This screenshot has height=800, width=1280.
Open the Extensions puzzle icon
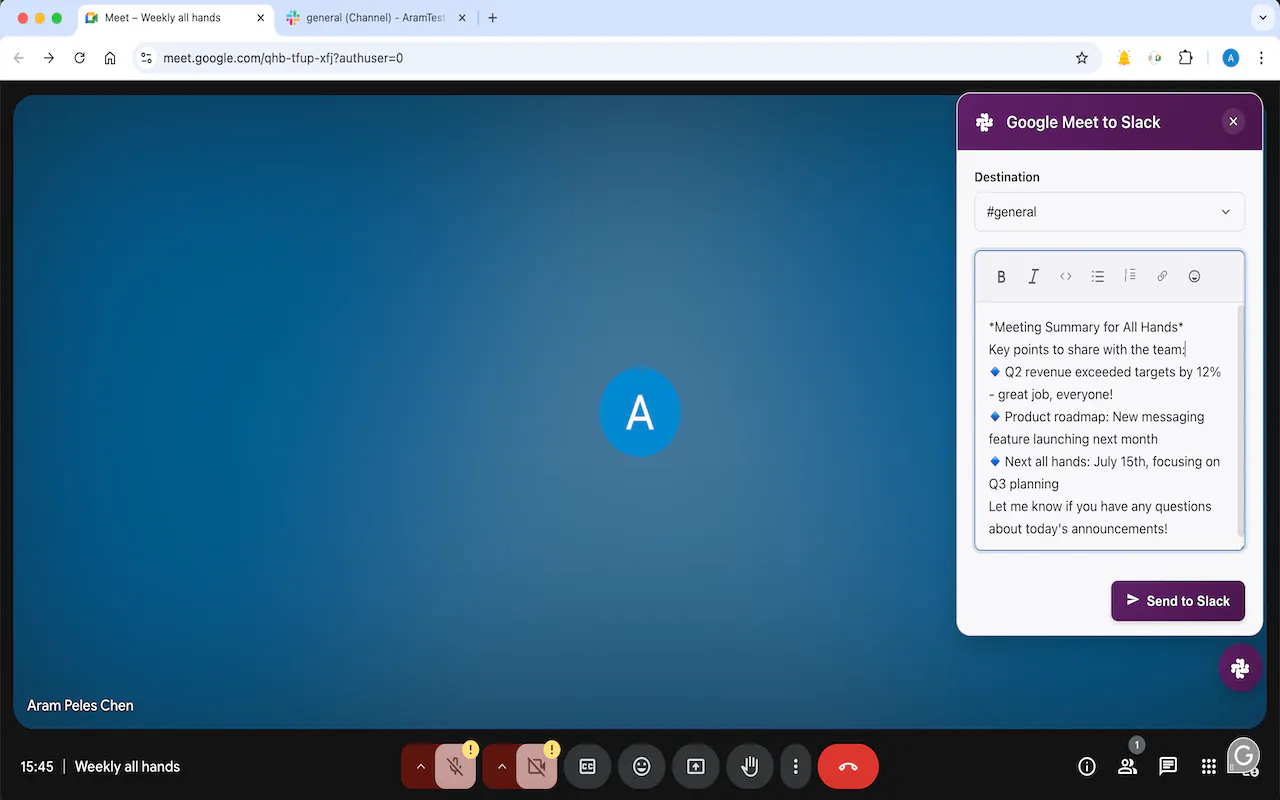(x=1185, y=58)
